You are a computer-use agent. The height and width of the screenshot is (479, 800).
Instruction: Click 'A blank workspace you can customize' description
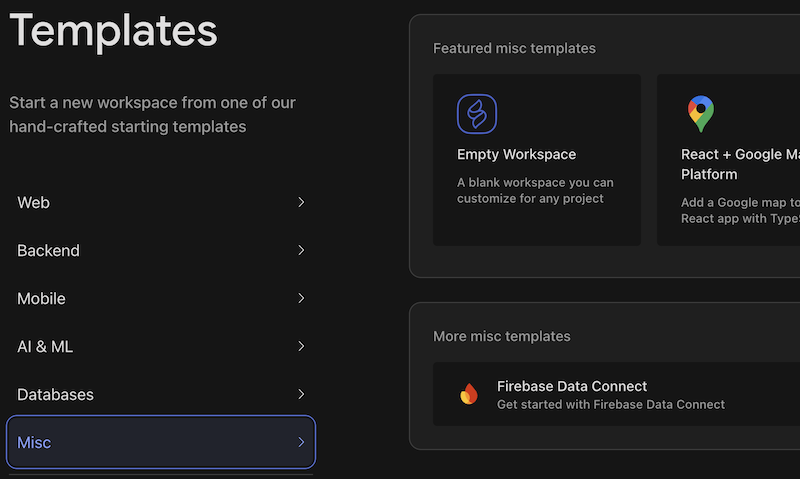535,190
